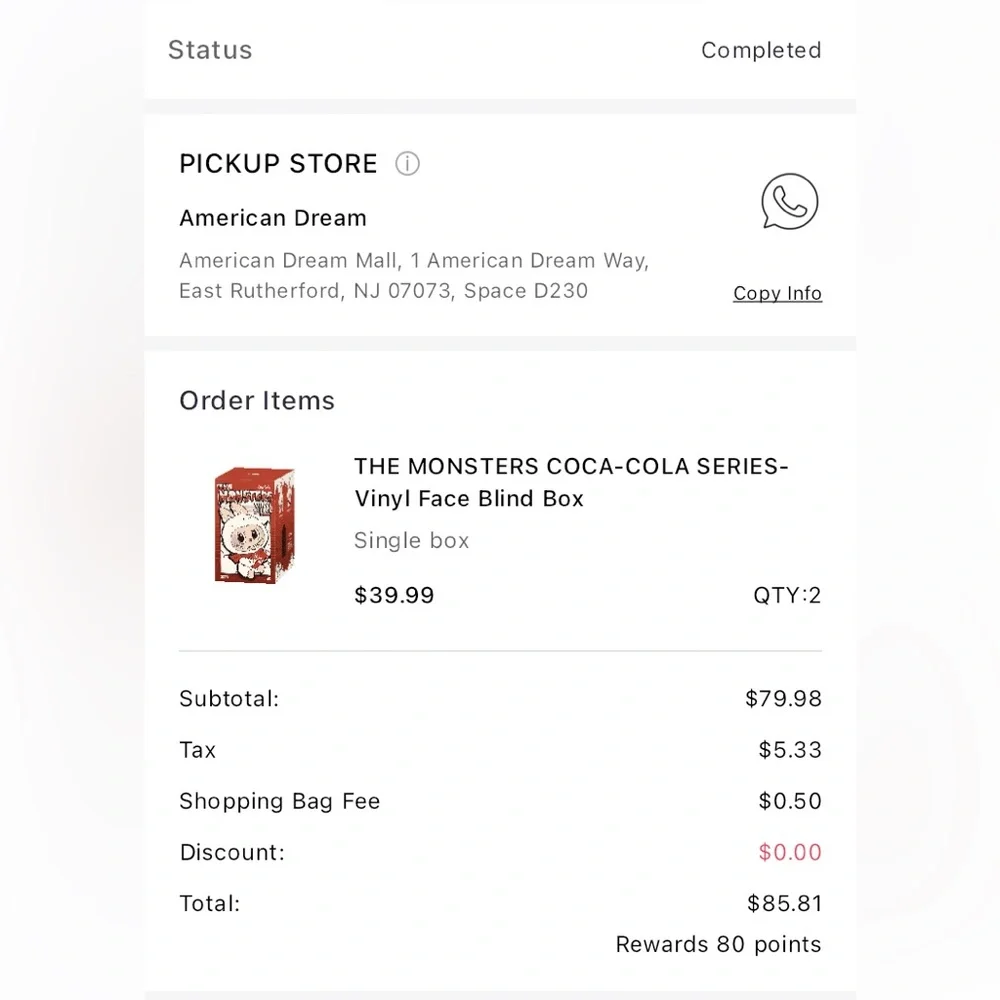
Task: Click the $39.99 item price
Action: (393, 595)
